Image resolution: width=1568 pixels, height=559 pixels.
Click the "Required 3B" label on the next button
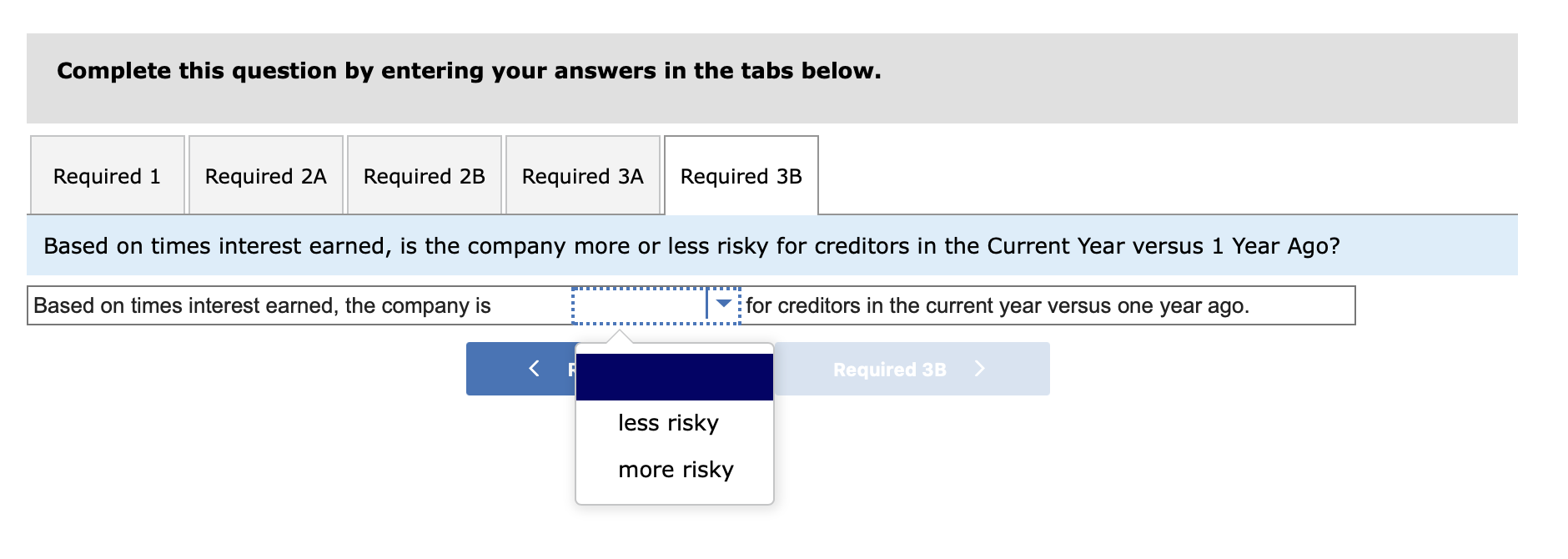888,368
